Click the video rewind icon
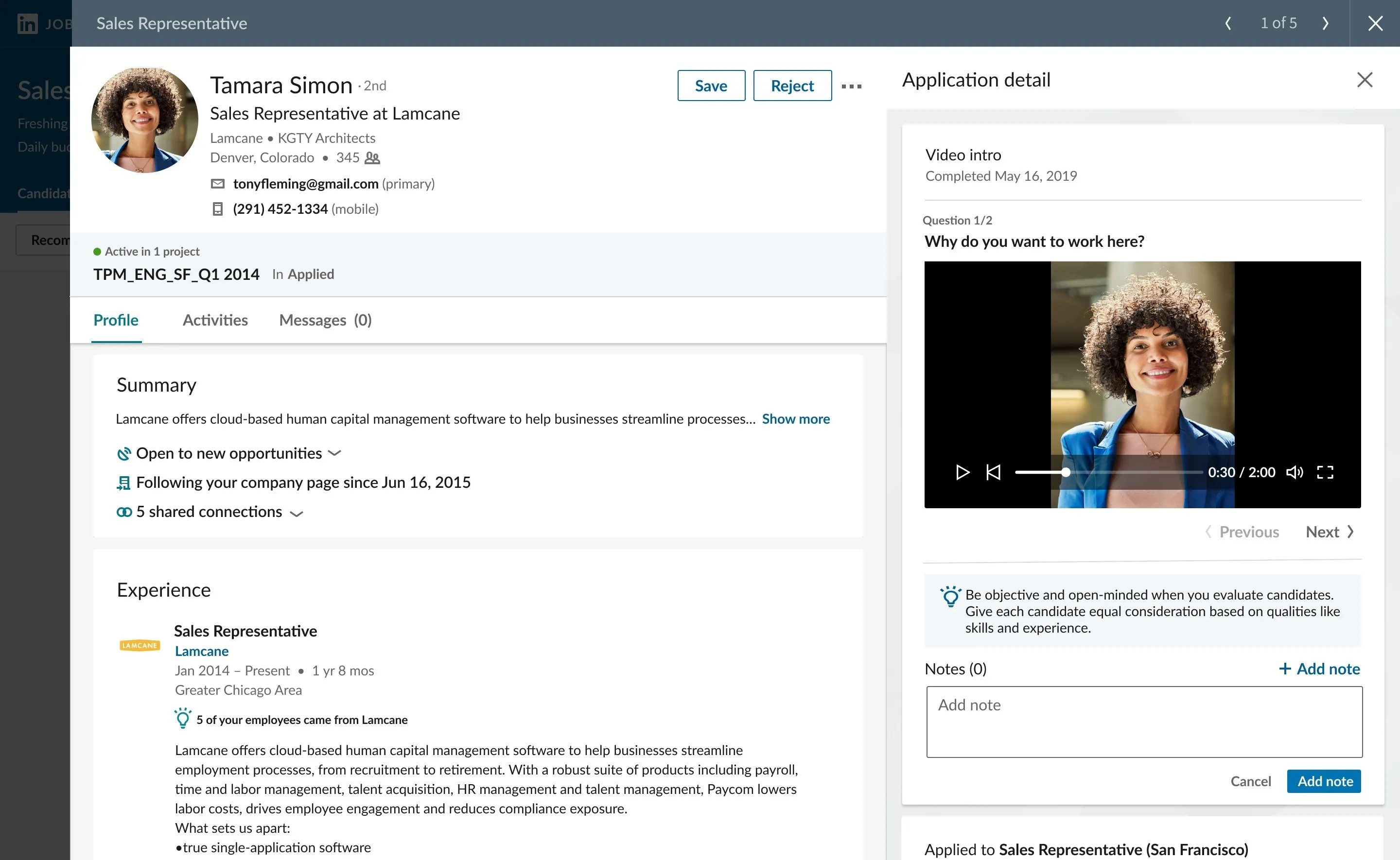1400x860 pixels. click(x=992, y=471)
